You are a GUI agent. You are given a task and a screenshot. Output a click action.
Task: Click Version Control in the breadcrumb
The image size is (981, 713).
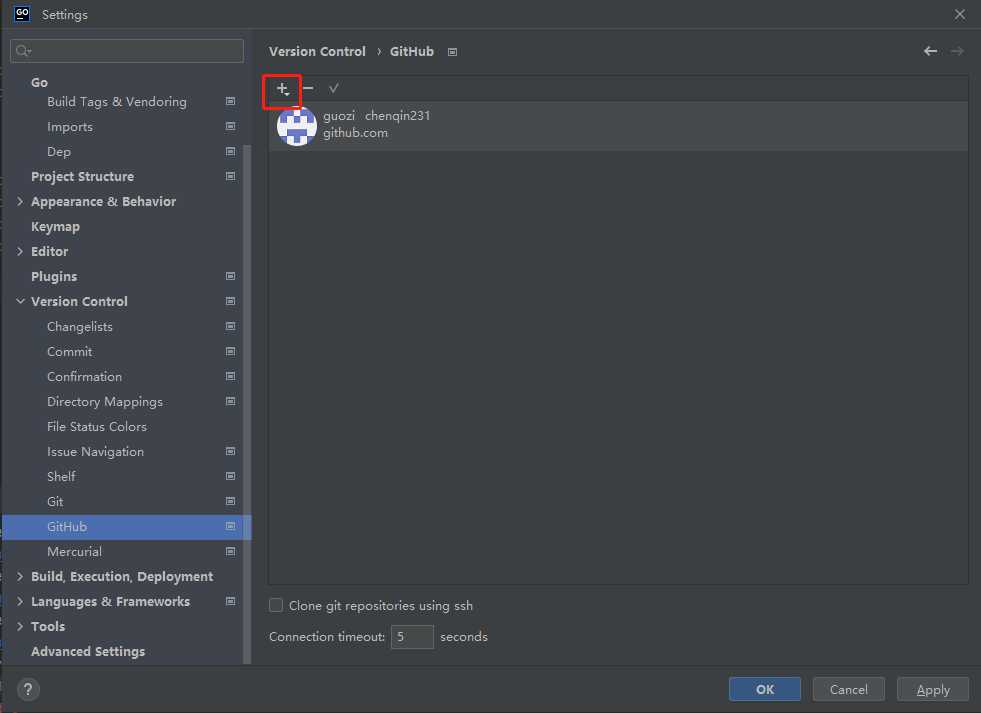point(317,51)
